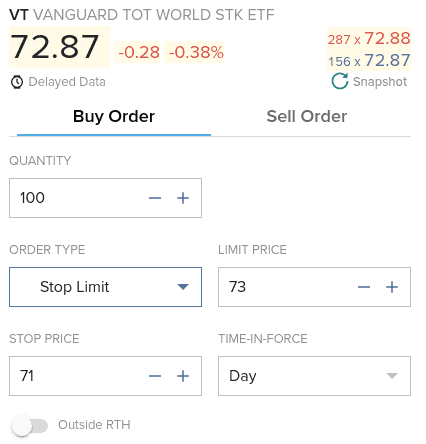This screenshot has width=426, height=444.
Task: Click the Order Type dropdown arrow
Action: [x=183, y=287]
